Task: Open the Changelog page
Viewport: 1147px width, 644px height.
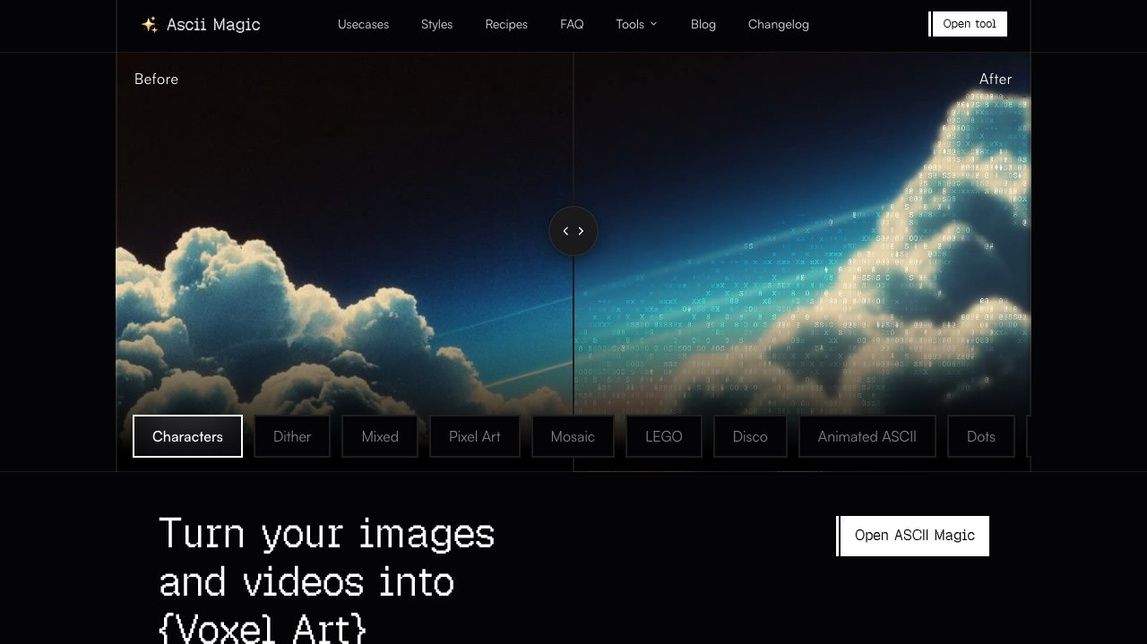Action: (x=778, y=24)
